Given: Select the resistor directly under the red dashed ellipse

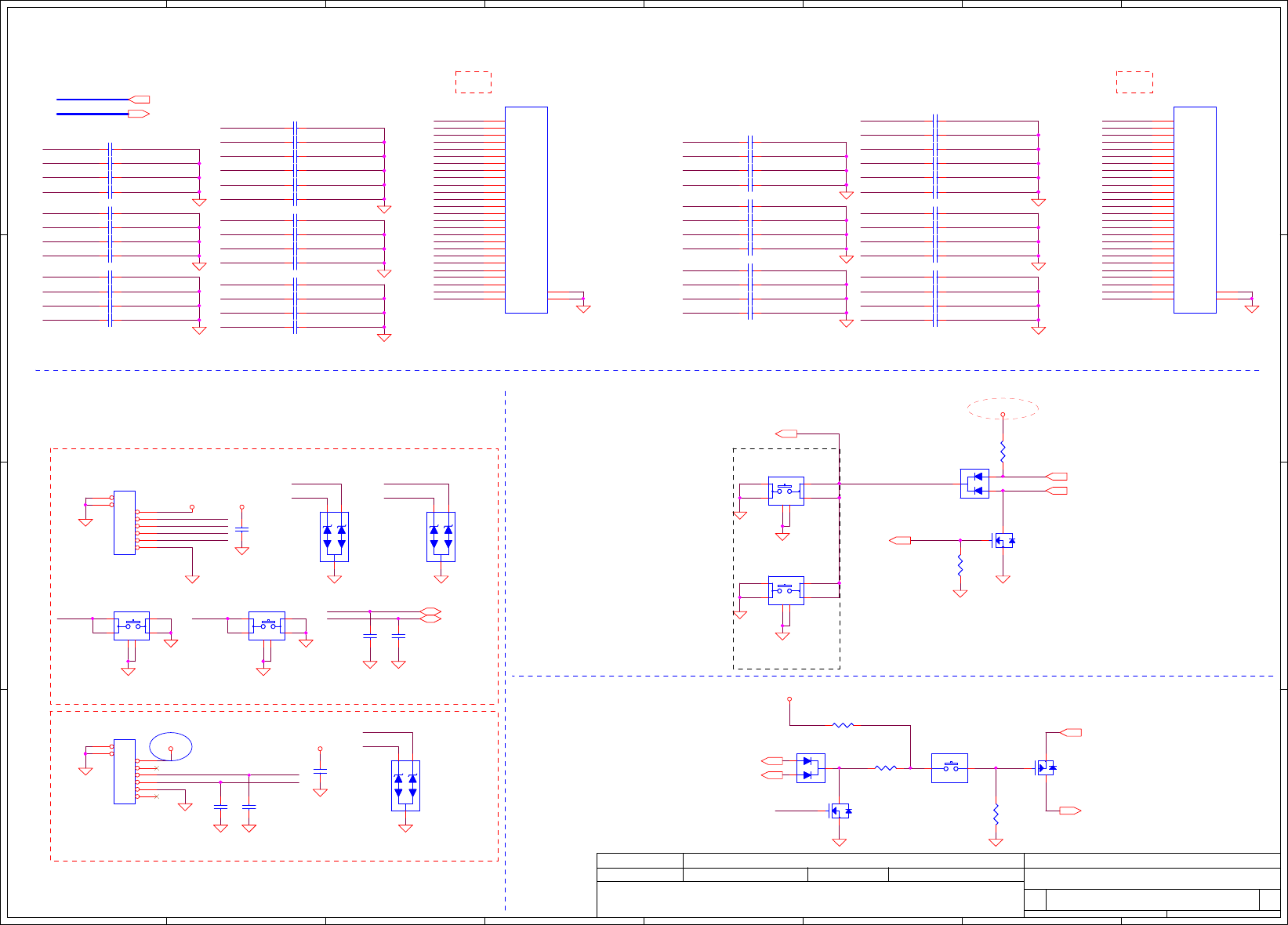Looking at the screenshot, I should (x=1003, y=452).
